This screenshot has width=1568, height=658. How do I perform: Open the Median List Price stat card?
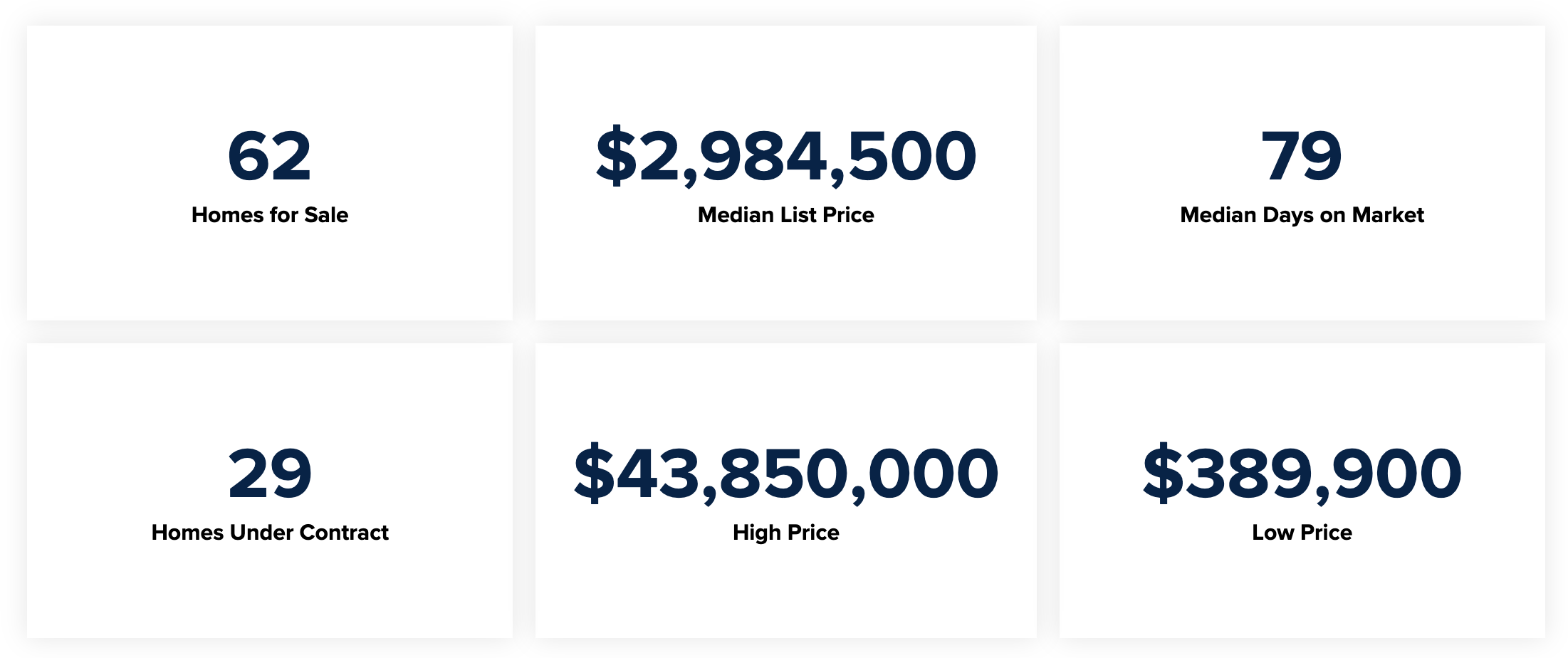(786, 173)
